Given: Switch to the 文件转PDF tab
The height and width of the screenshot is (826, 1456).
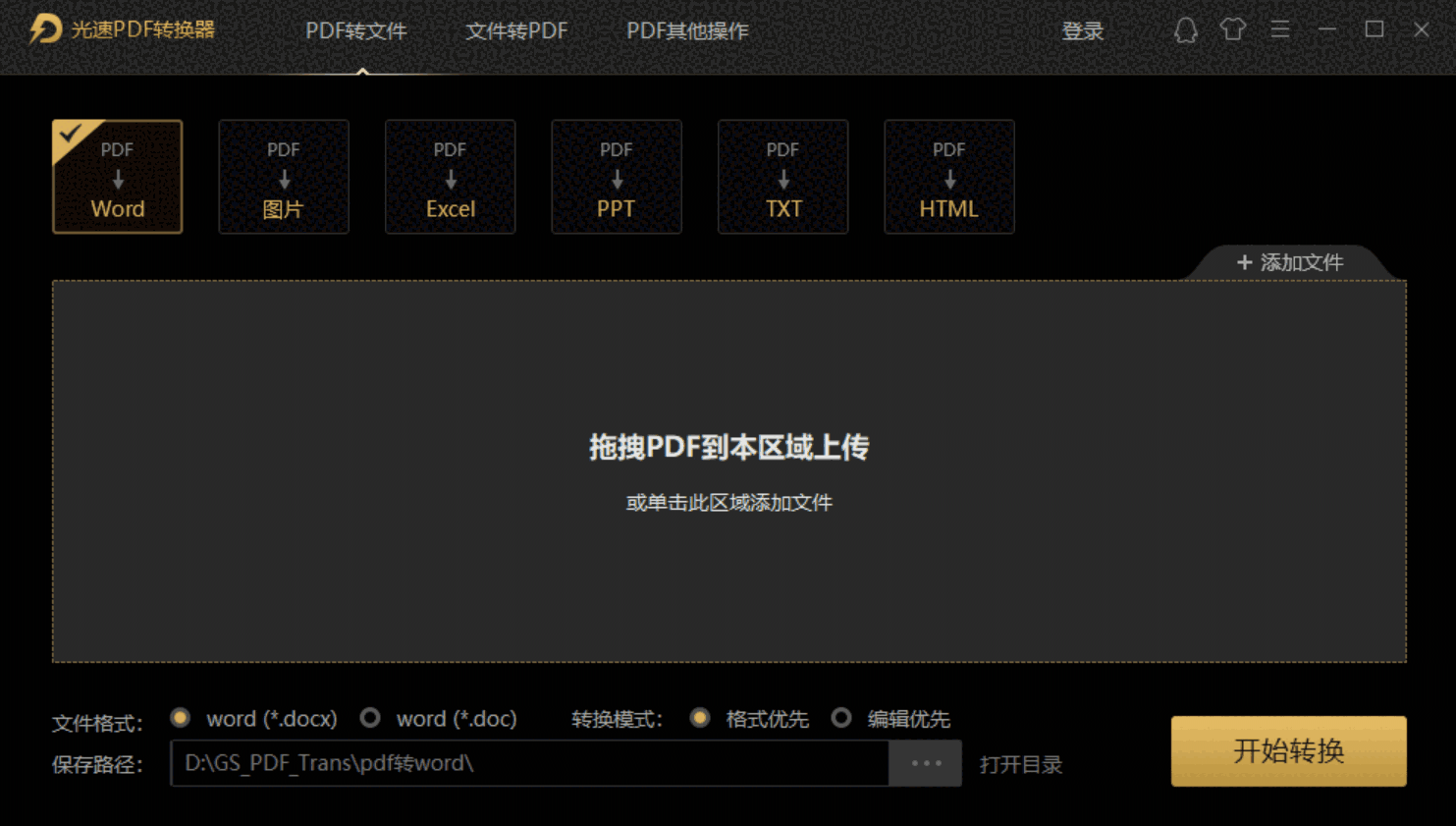Looking at the screenshot, I should click(516, 31).
